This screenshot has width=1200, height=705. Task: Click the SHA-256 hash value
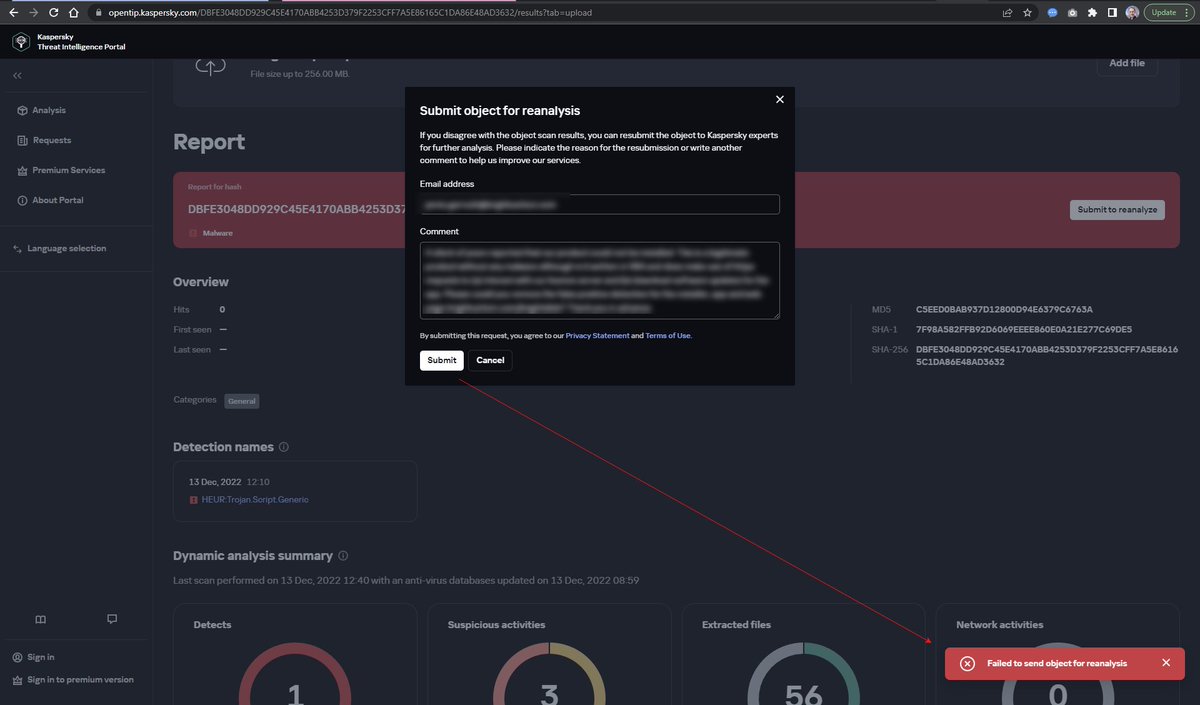(1046, 355)
